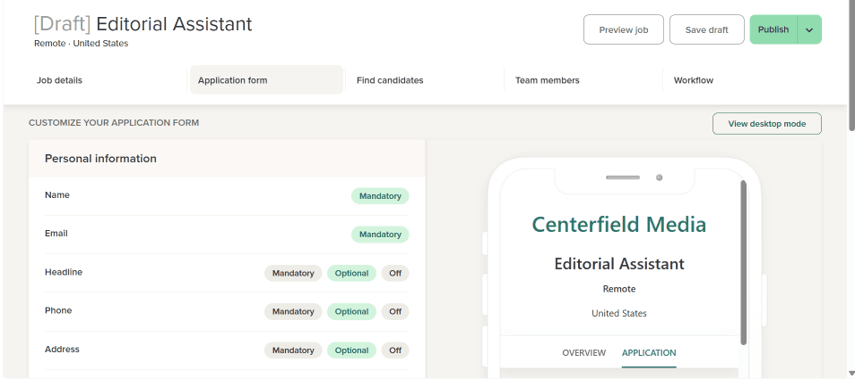
Task: Click the Editorial Assistant preview heading
Action: click(619, 264)
